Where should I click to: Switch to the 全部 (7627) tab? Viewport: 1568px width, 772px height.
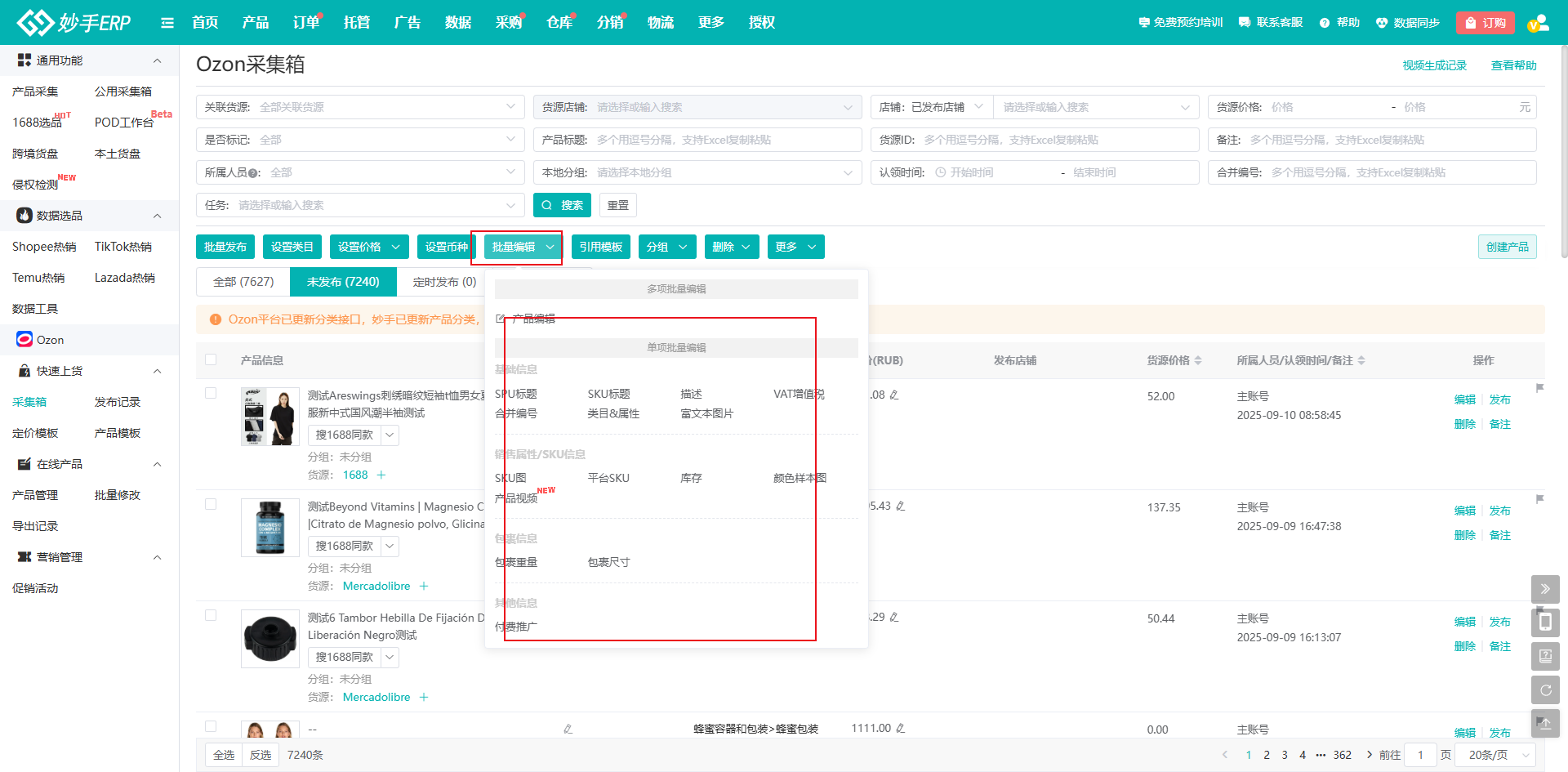click(243, 282)
